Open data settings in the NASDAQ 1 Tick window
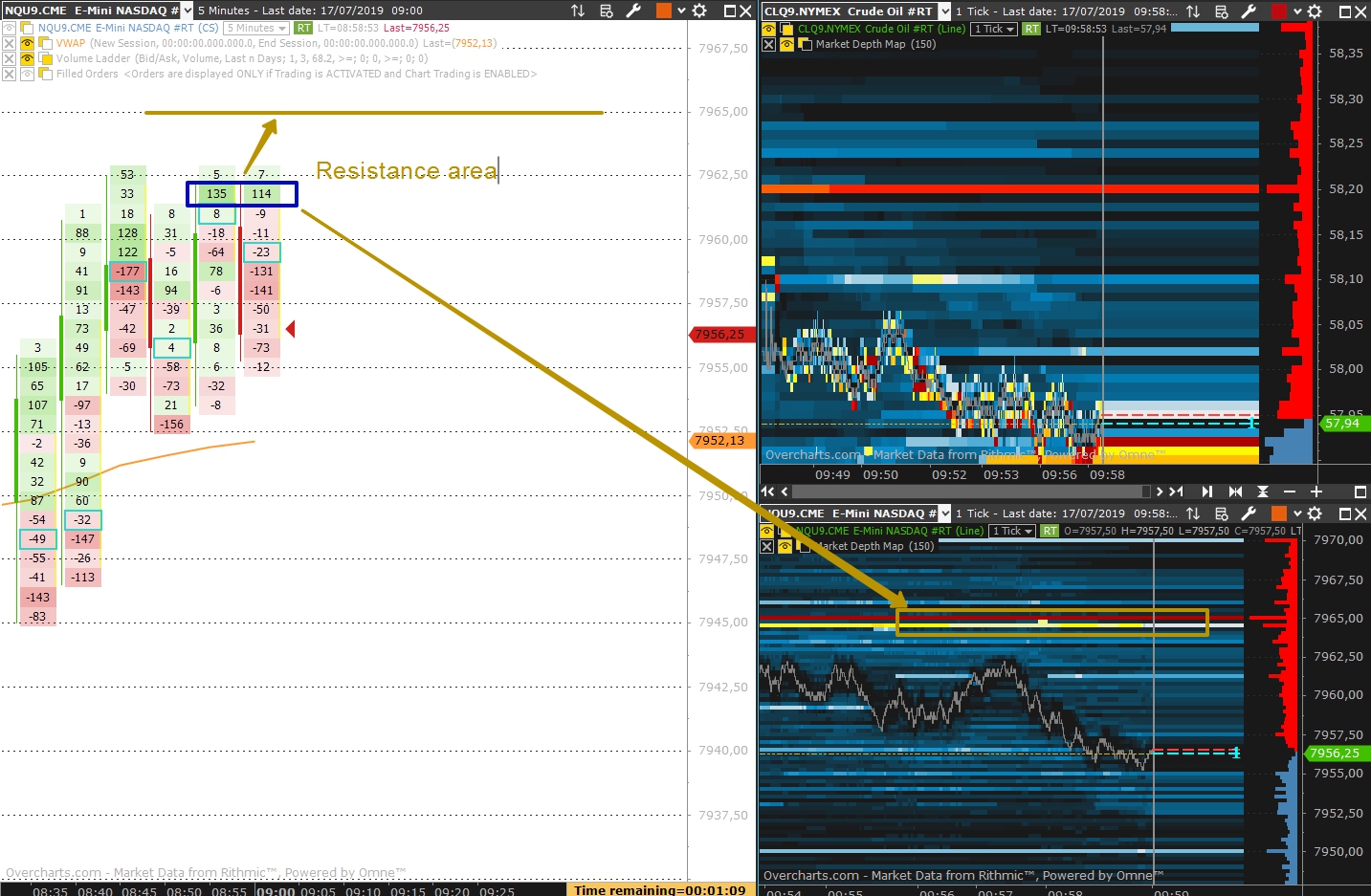1371x896 pixels. (1221, 514)
